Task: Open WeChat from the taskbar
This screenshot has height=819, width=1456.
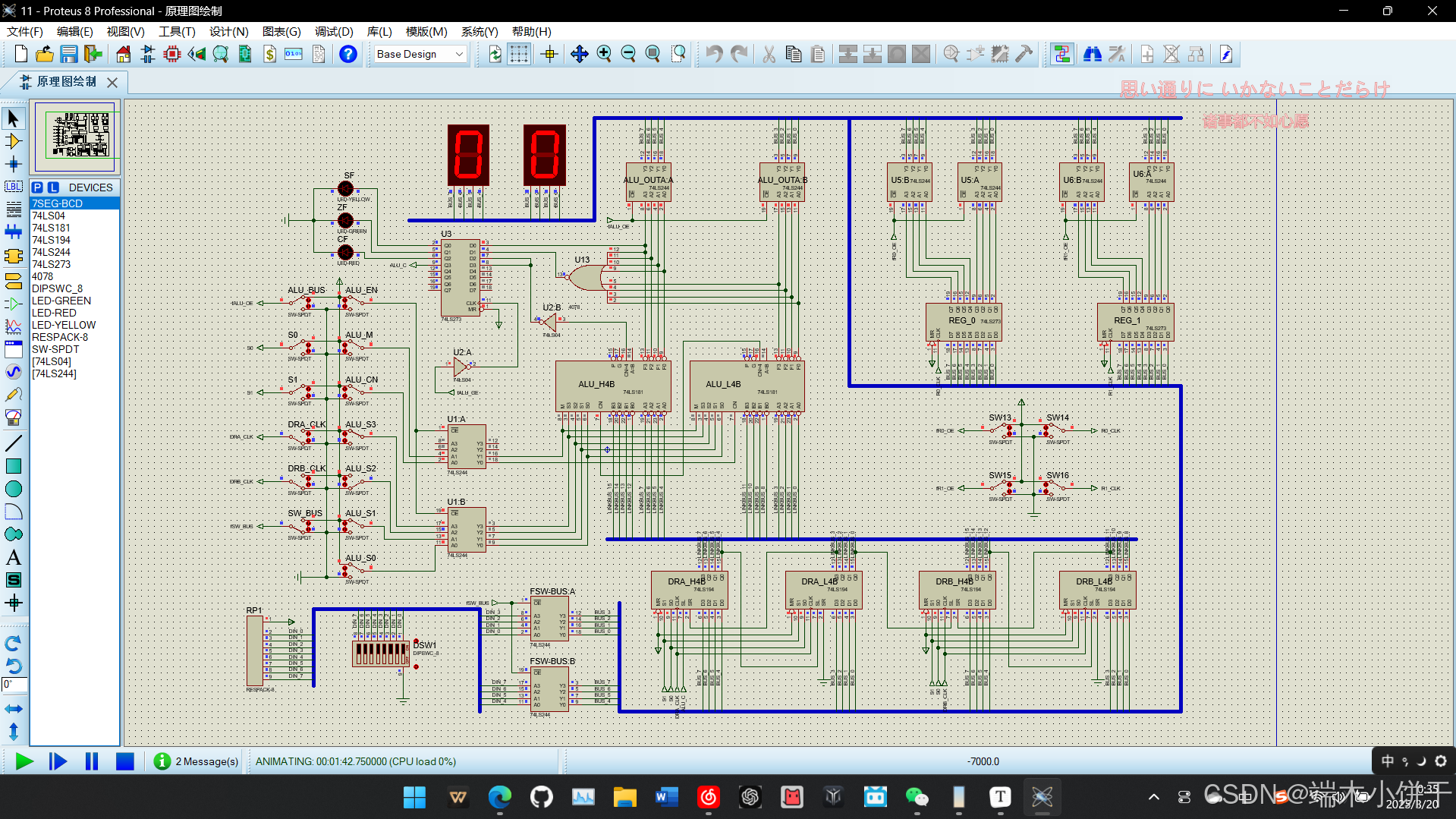Action: pos(917,797)
